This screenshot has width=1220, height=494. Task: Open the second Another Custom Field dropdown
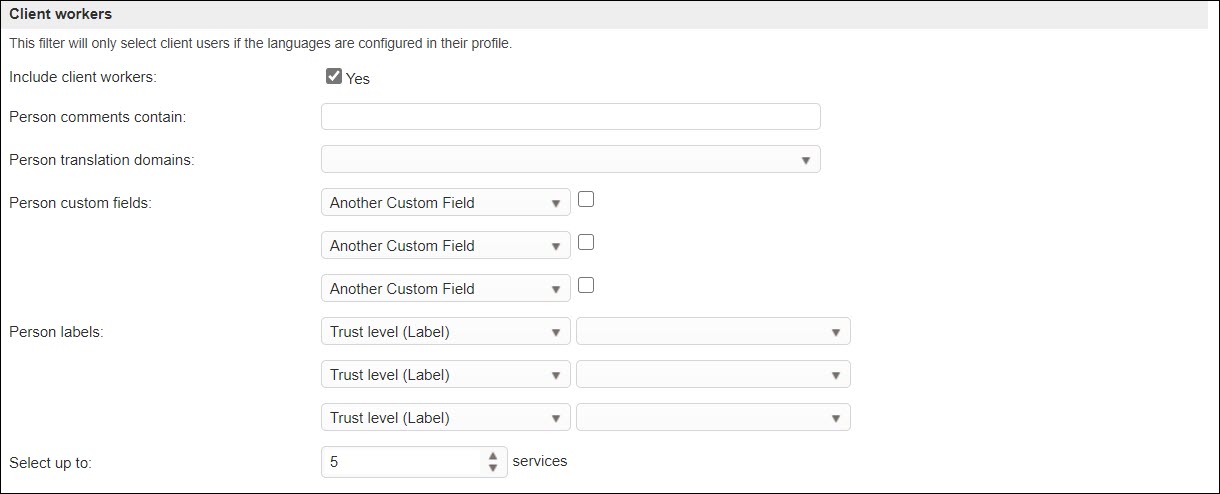coord(445,246)
